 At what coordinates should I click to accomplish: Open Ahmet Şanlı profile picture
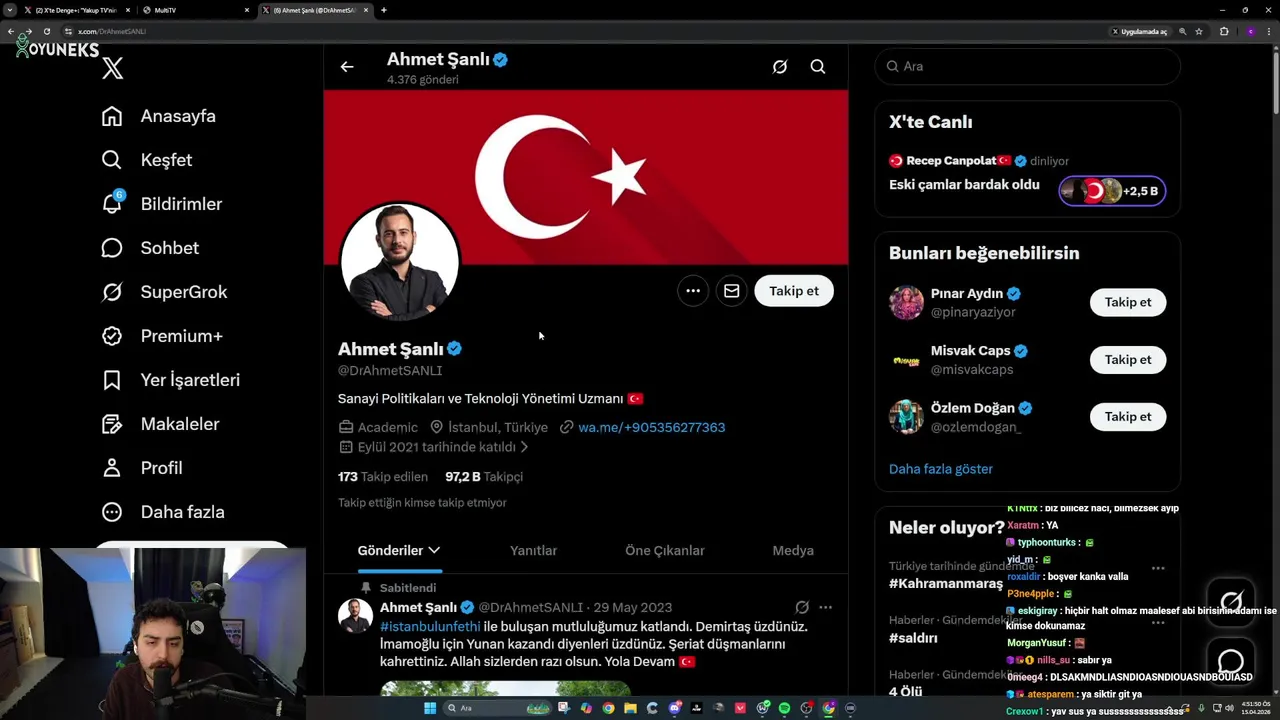point(400,263)
